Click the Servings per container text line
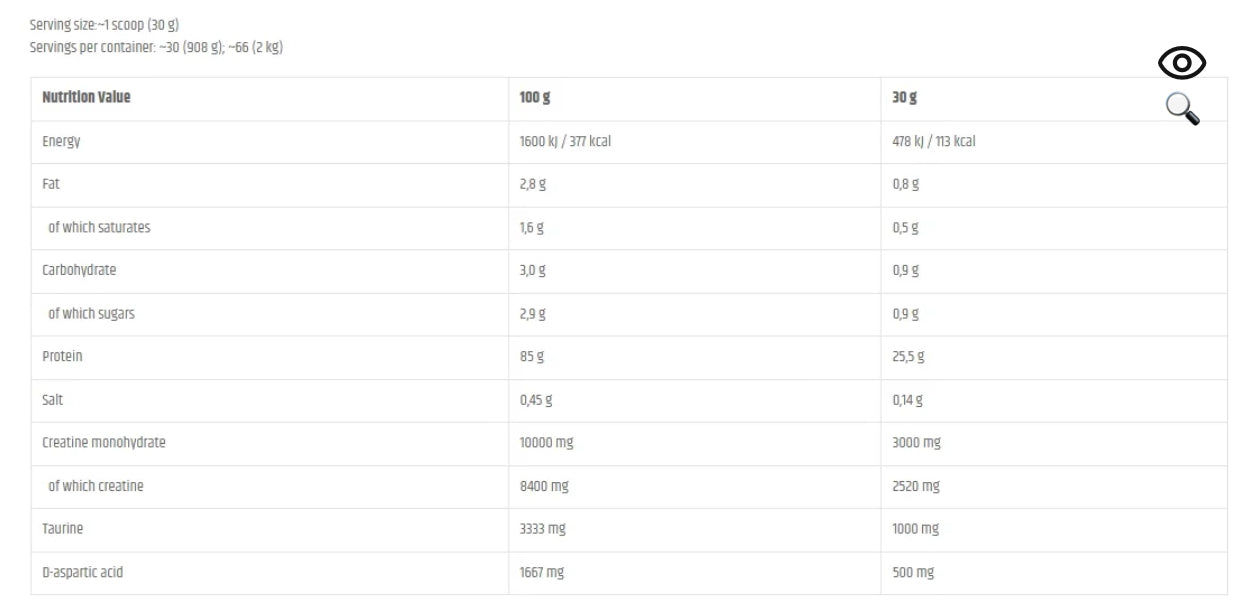Screen dimensions: 1249x601 pos(156,47)
